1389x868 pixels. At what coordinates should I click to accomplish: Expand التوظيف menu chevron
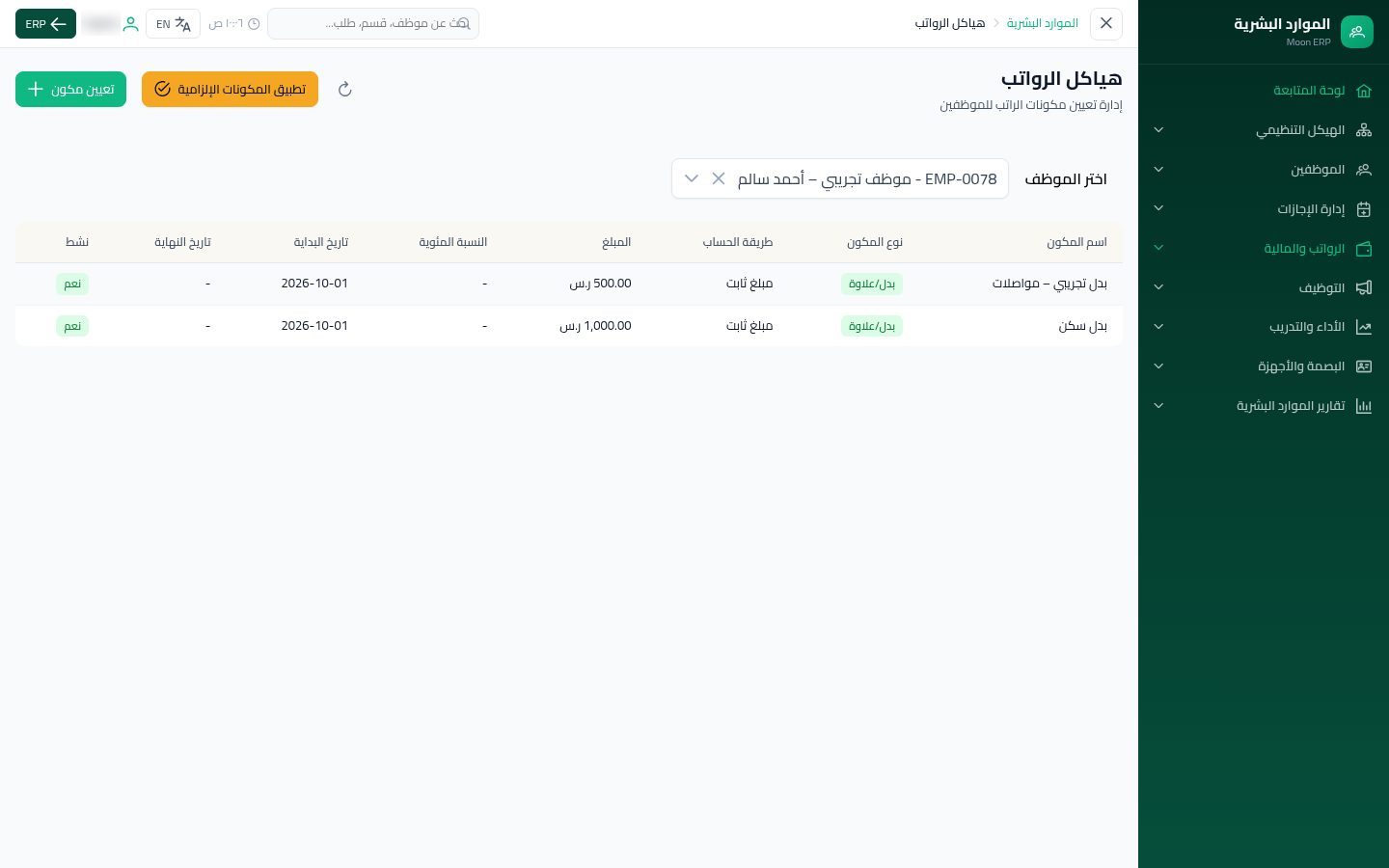[1158, 287]
